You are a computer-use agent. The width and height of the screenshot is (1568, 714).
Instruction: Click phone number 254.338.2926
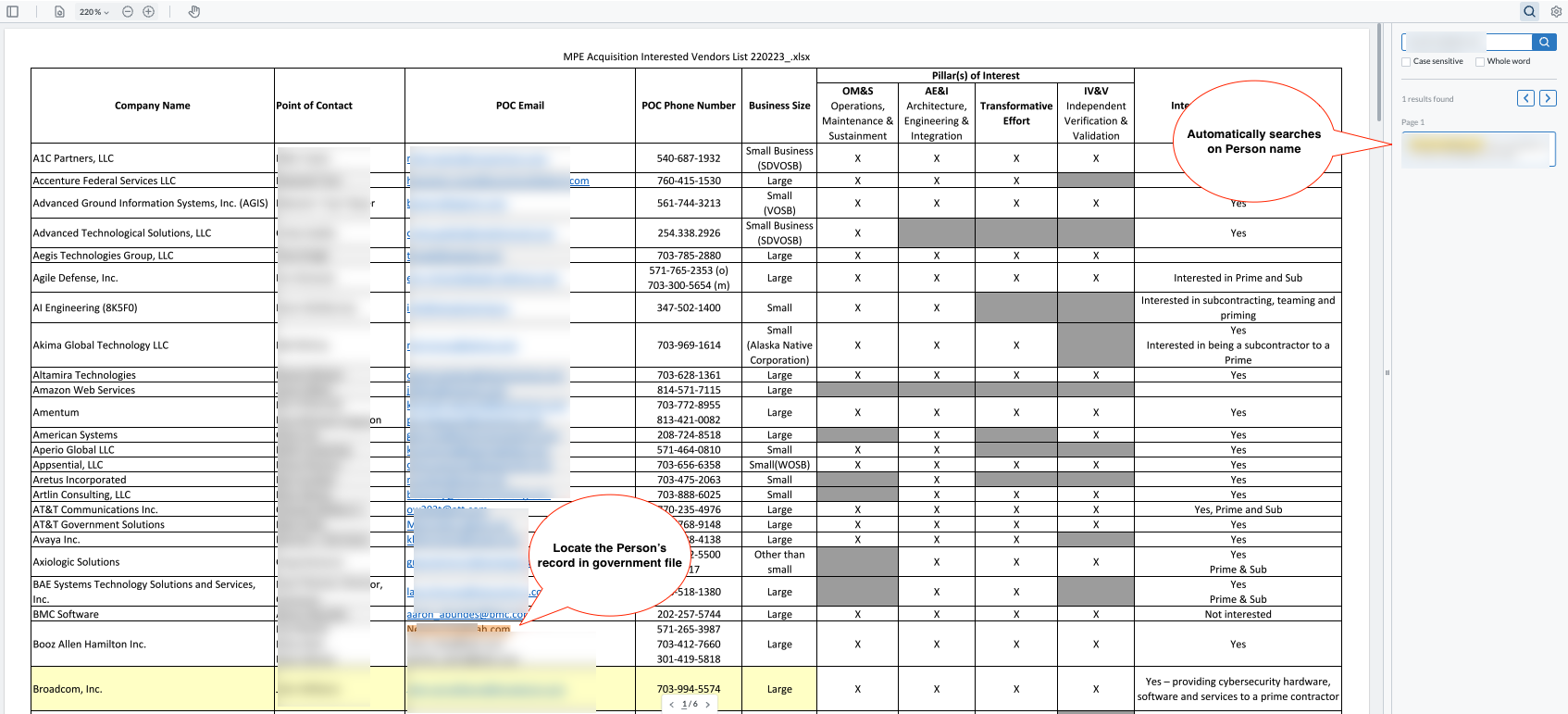click(689, 233)
